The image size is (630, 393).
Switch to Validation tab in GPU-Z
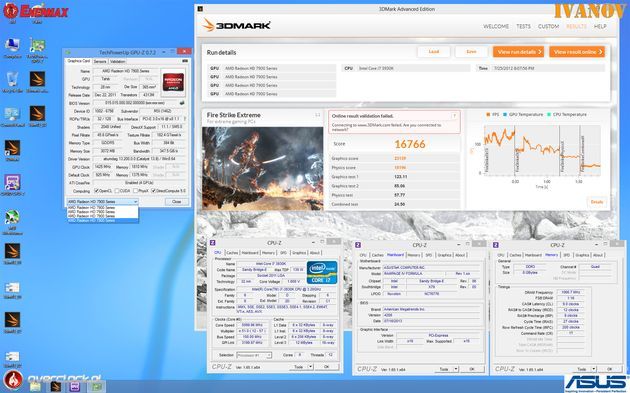pyautogui.click(x=117, y=61)
